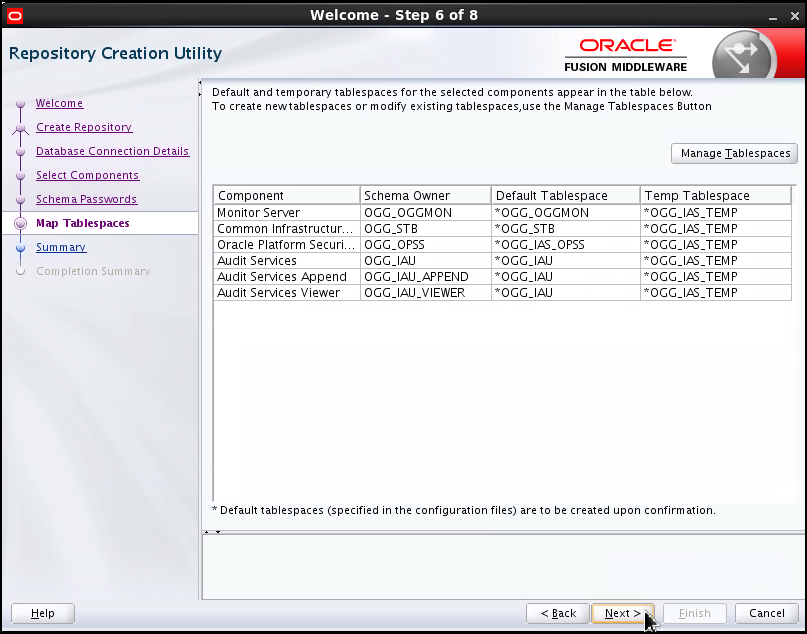
Task: Open default tablespace dropdown *OGG_STB
Action: point(566,228)
